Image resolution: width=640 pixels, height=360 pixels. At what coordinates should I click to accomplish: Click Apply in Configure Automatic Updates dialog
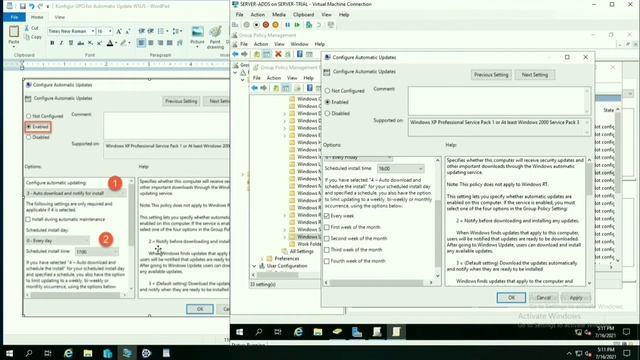(x=576, y=298)
